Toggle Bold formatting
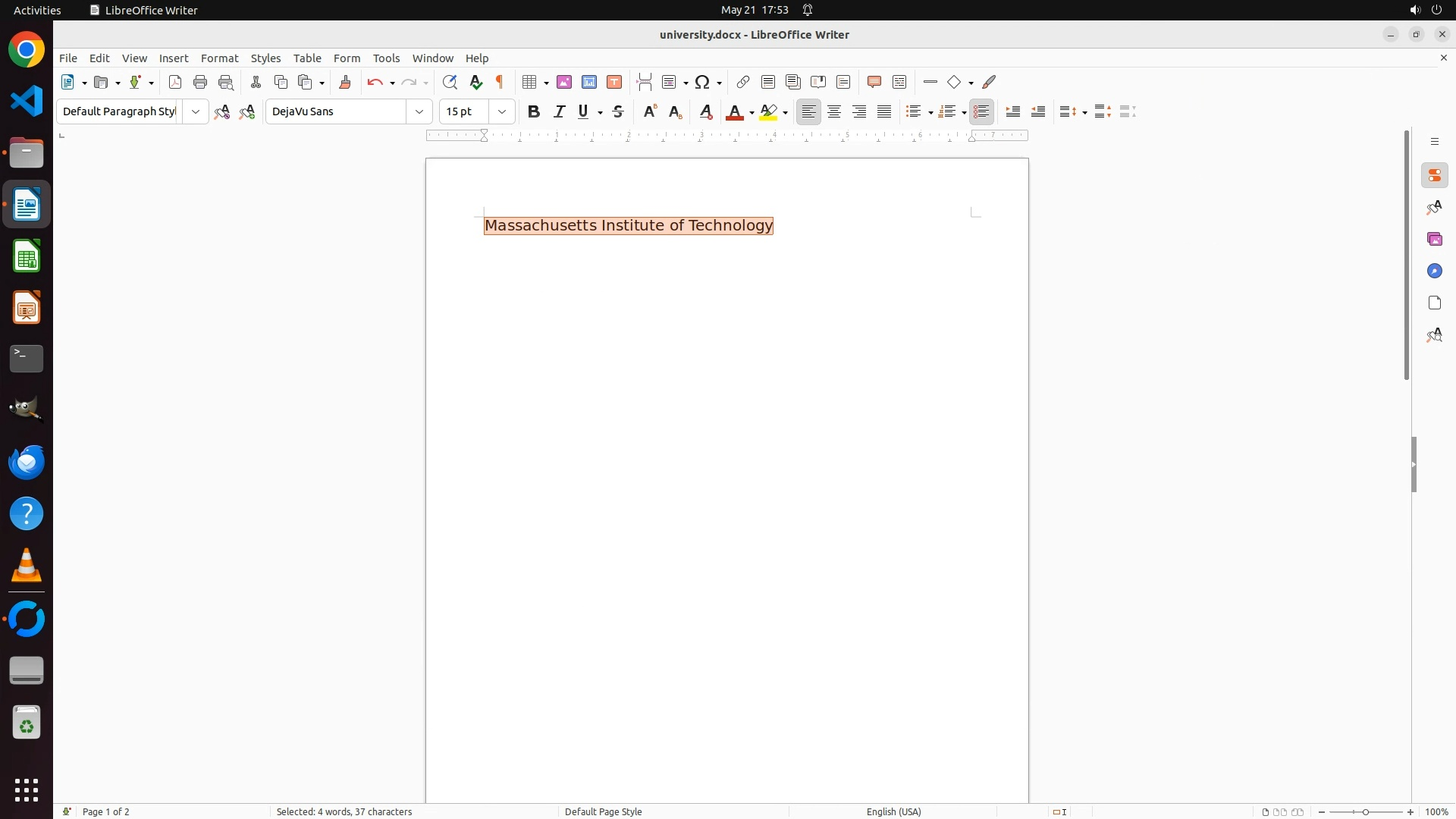The width and height of the screenshot is (1456, 819). point(534,111)
